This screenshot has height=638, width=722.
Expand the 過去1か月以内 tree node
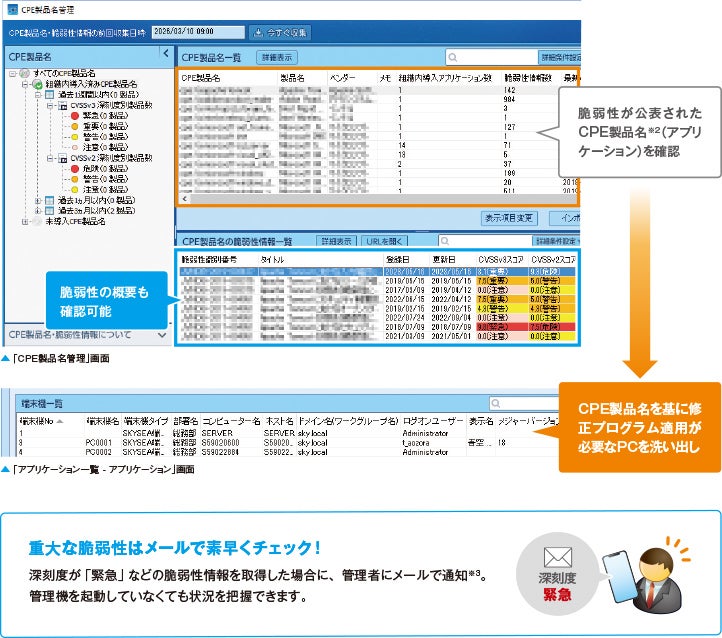(37, 200)
